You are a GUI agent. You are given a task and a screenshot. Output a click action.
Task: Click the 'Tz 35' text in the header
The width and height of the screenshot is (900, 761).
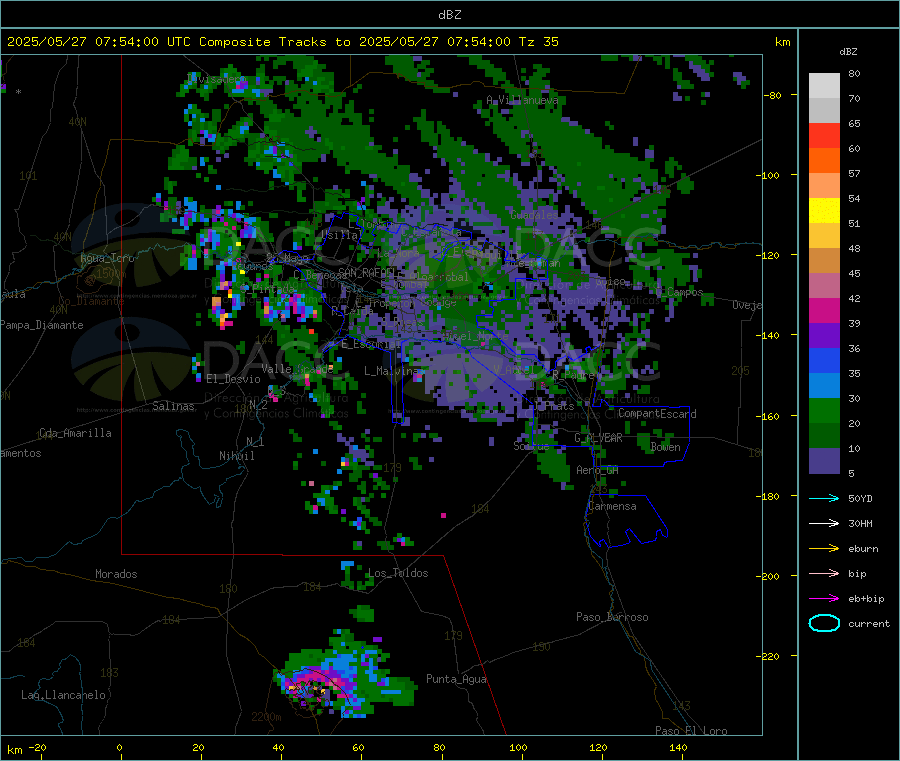(x=538, y=42)
